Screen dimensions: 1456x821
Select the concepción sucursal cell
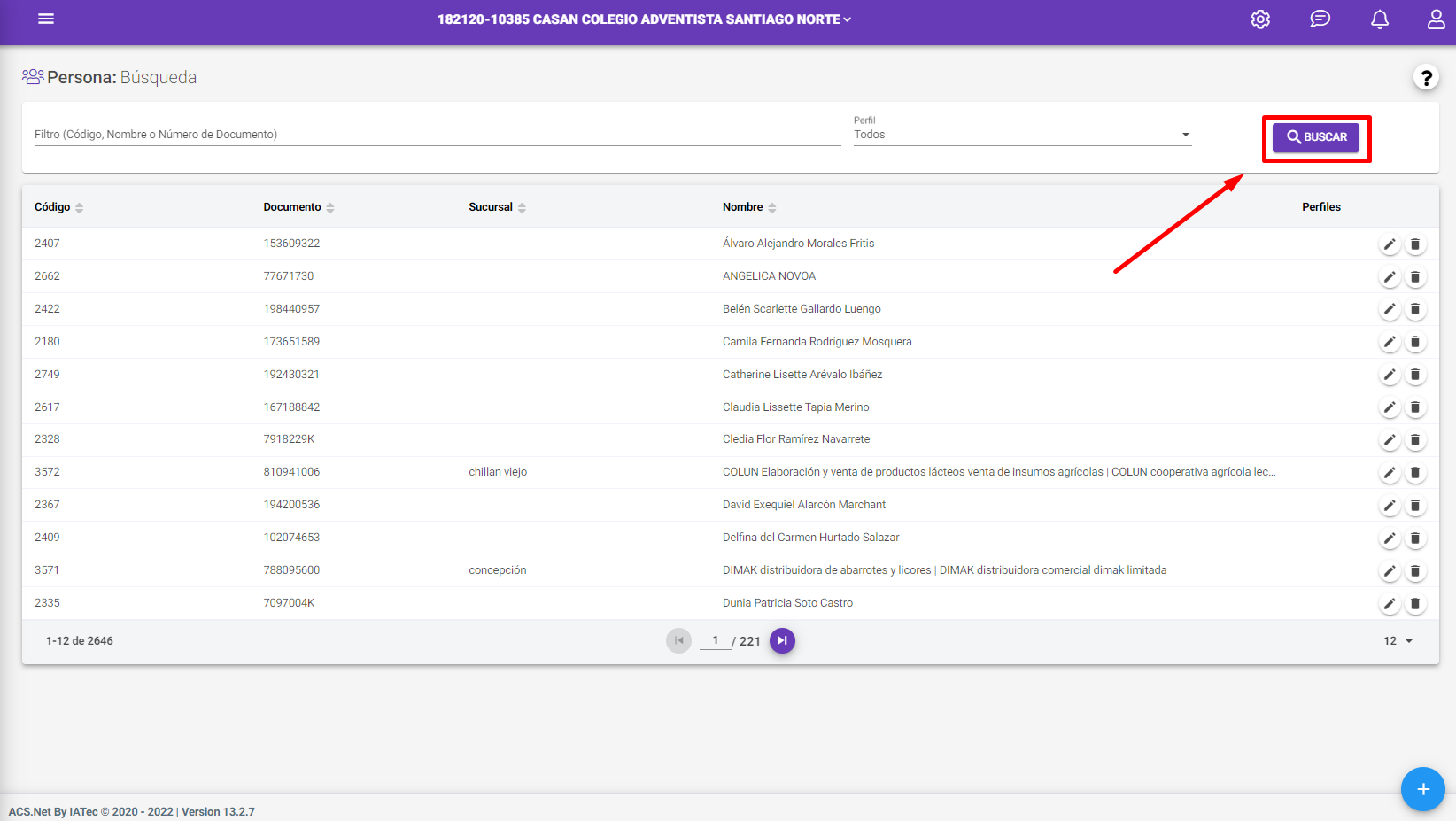(498, 570)
